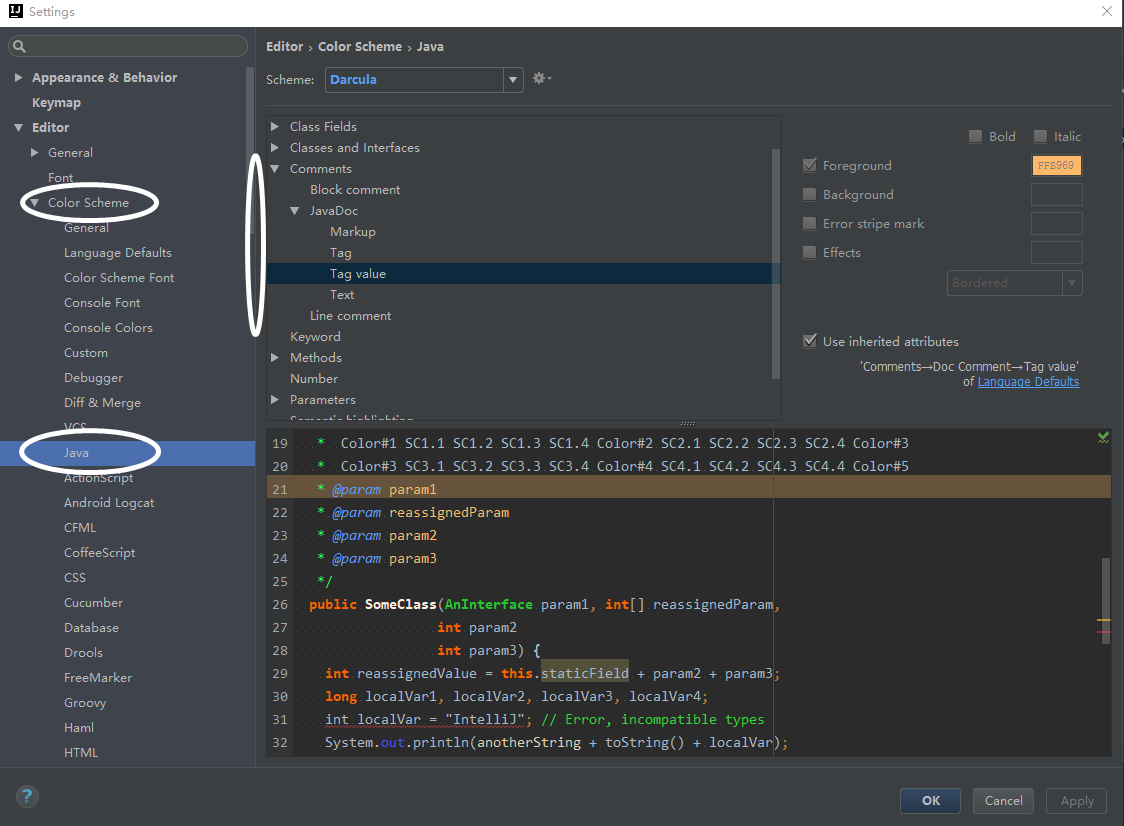This screenshot has width=1124, height=826.
Task: Click the preview line 21 @param param1
Action: [x=384, y=490]
